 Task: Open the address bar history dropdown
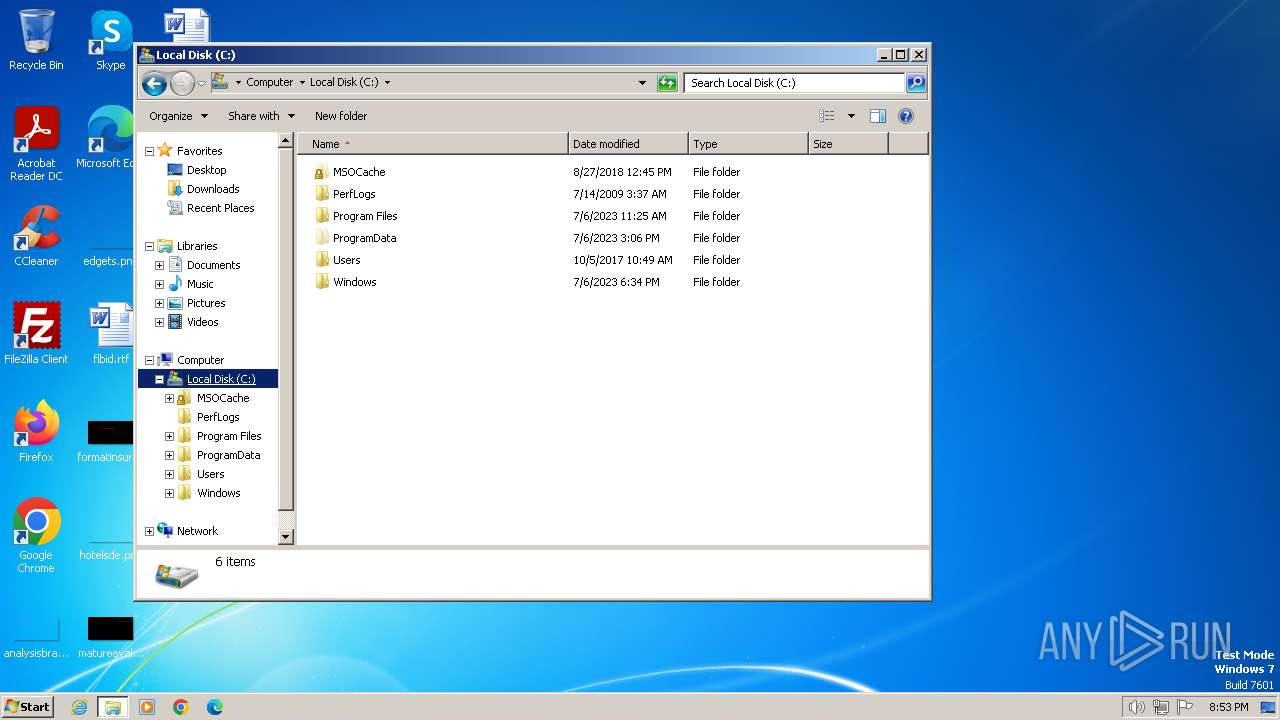tap(642, 83)
